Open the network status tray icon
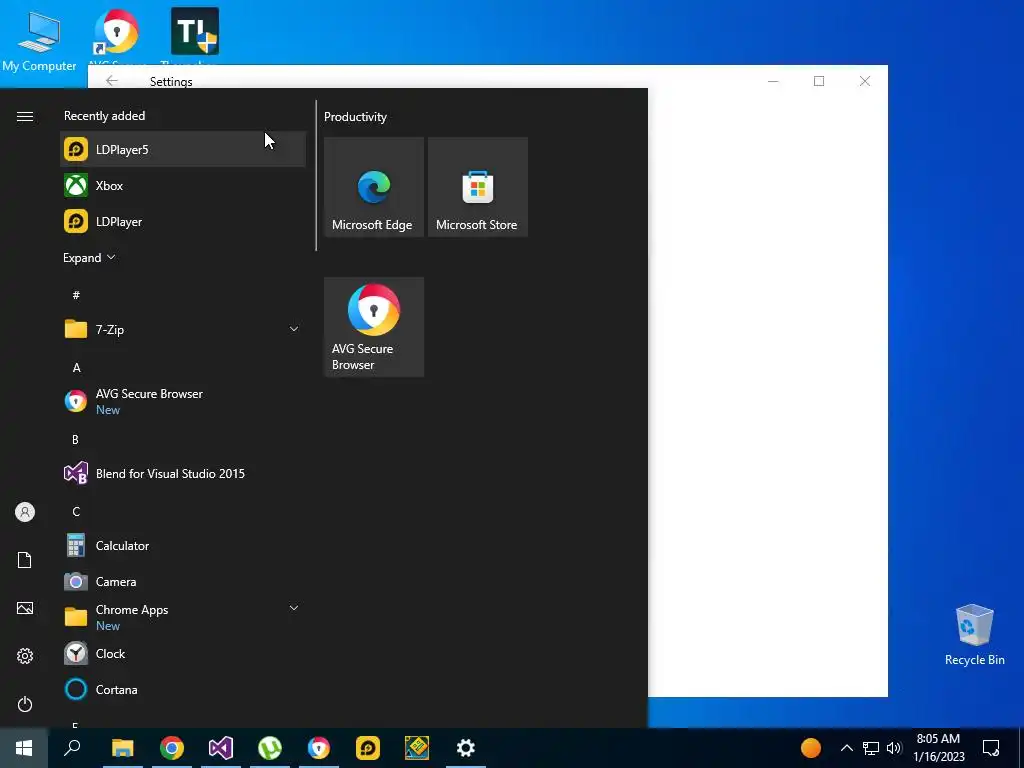The image size is (1024, 768). 871,748
